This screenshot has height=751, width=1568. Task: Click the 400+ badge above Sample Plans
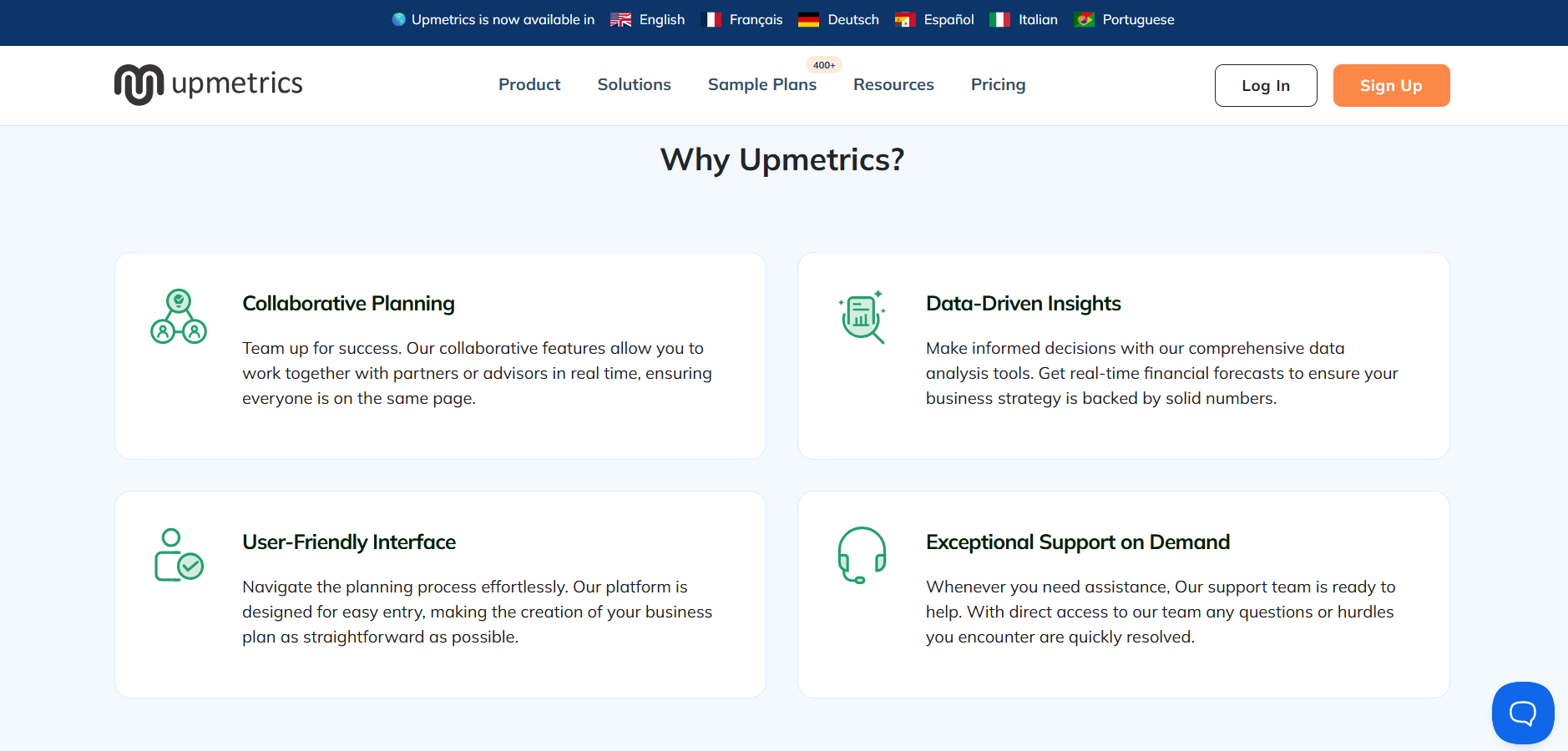824,65
